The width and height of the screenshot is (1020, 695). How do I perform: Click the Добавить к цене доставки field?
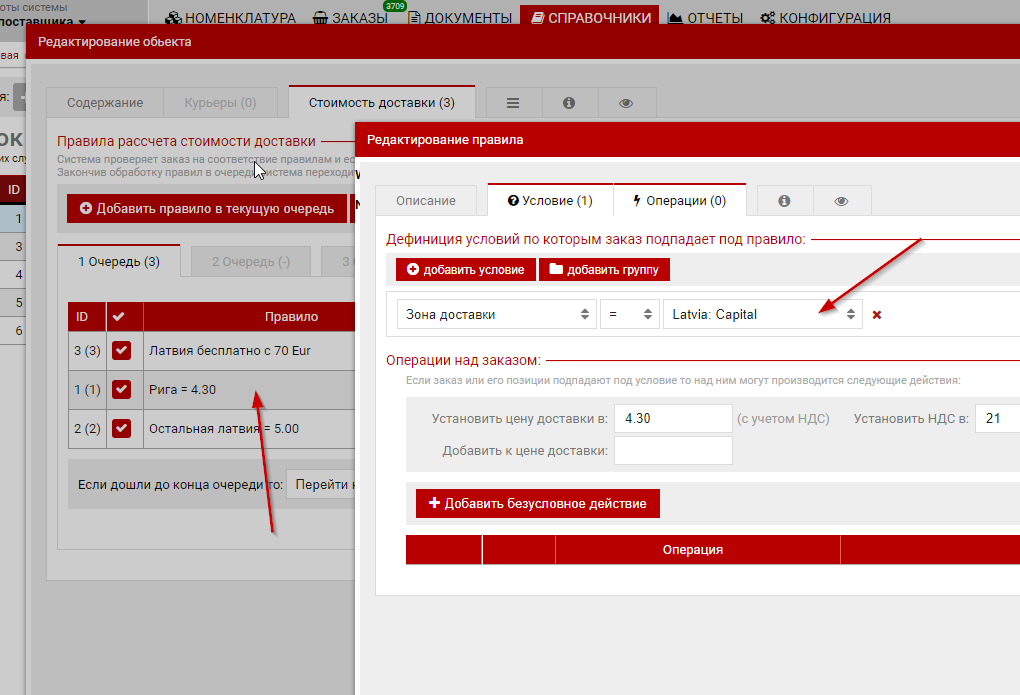(x=673, y=451)
